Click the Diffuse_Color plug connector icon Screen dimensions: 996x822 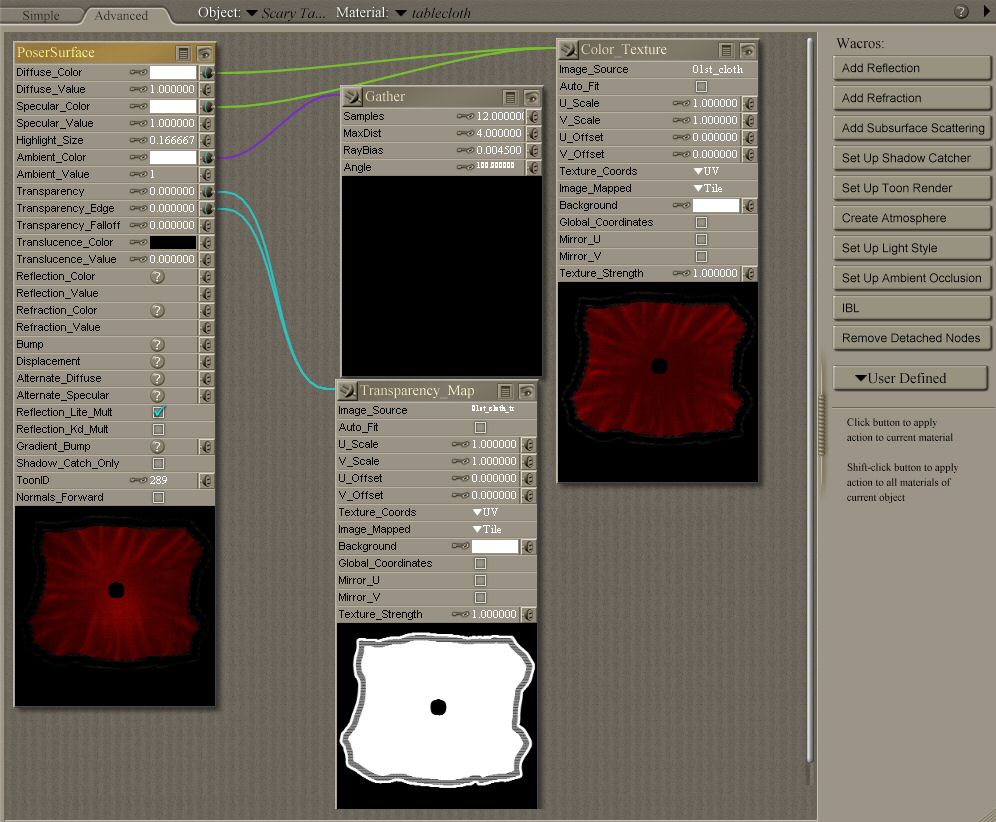coord(206,72)
